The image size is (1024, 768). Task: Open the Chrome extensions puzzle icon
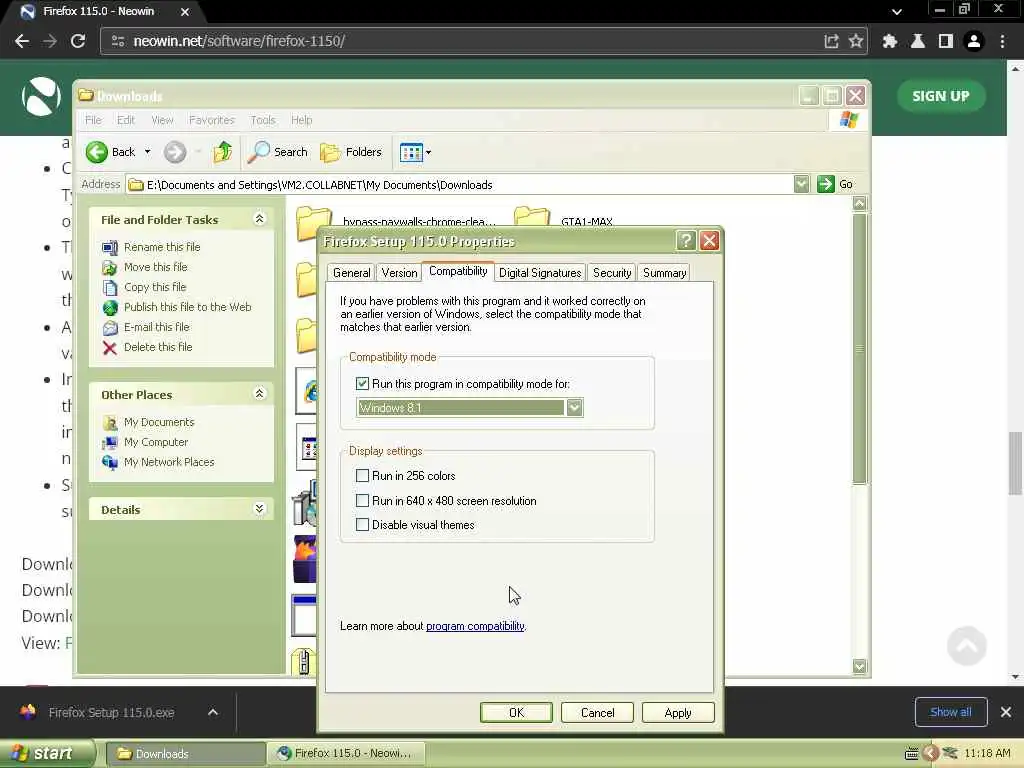(x=889, y=41)
